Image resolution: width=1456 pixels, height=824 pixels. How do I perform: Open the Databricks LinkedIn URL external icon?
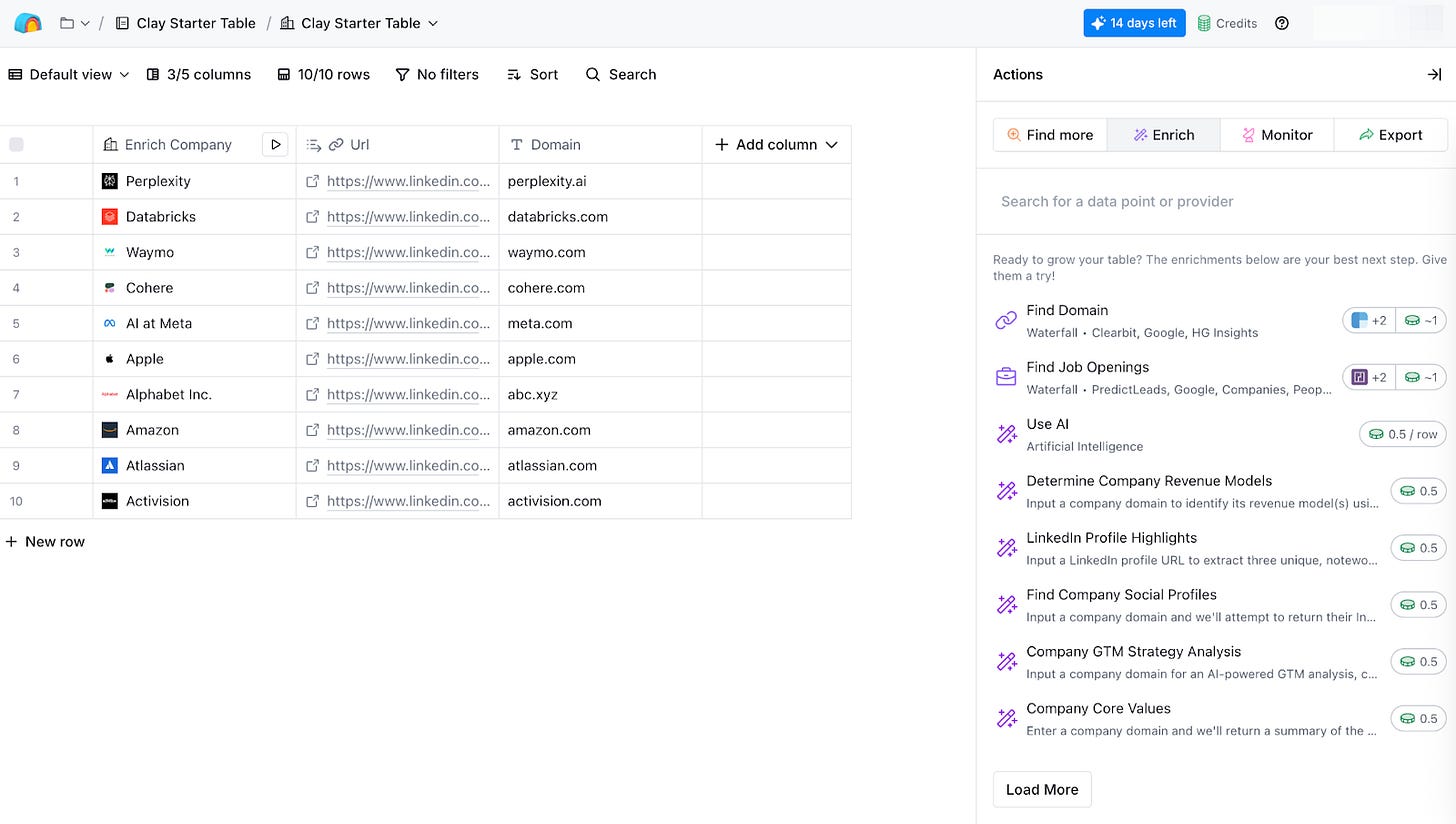(313, 216)
